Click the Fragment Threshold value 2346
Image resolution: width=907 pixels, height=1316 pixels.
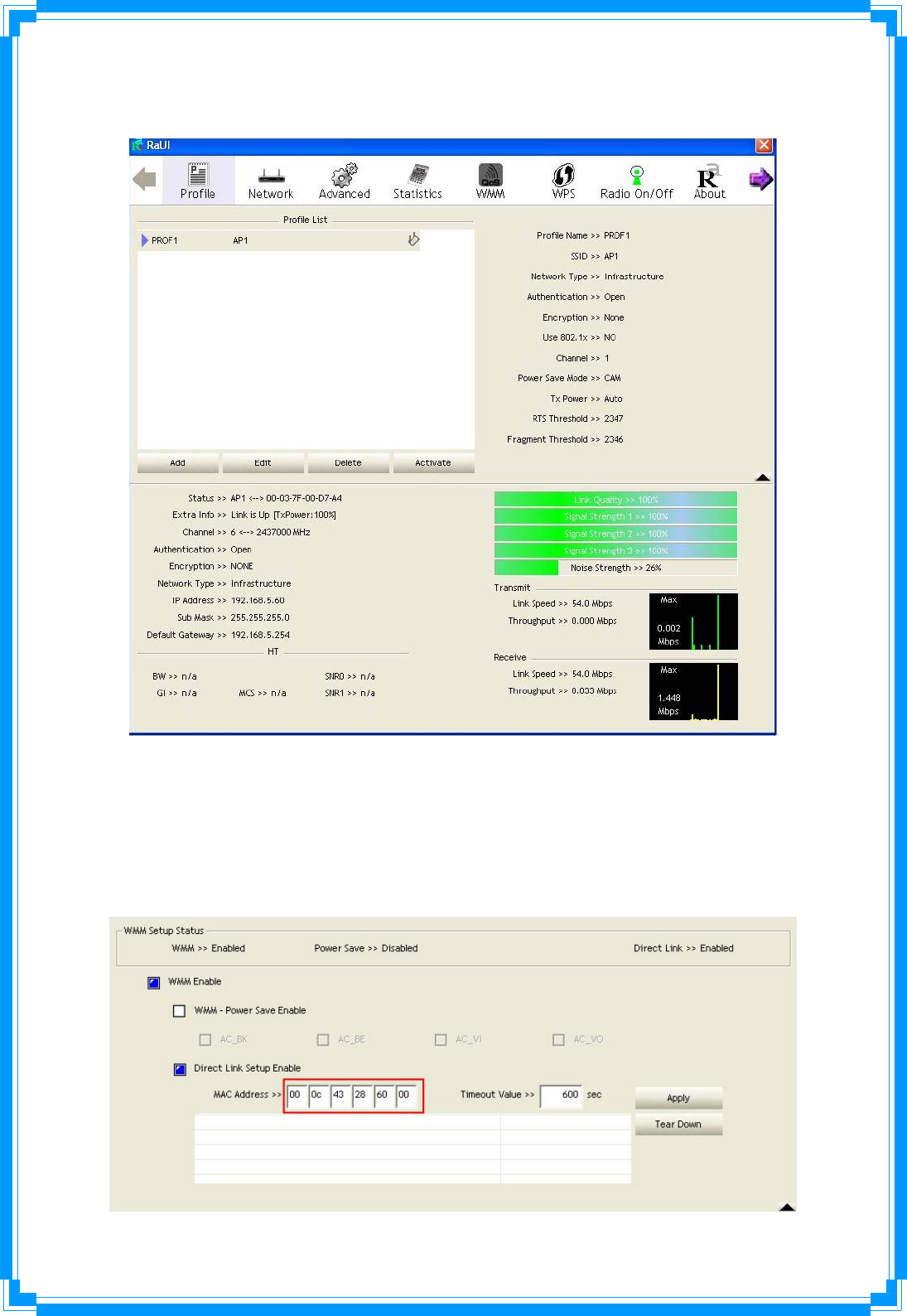[614, 439]
